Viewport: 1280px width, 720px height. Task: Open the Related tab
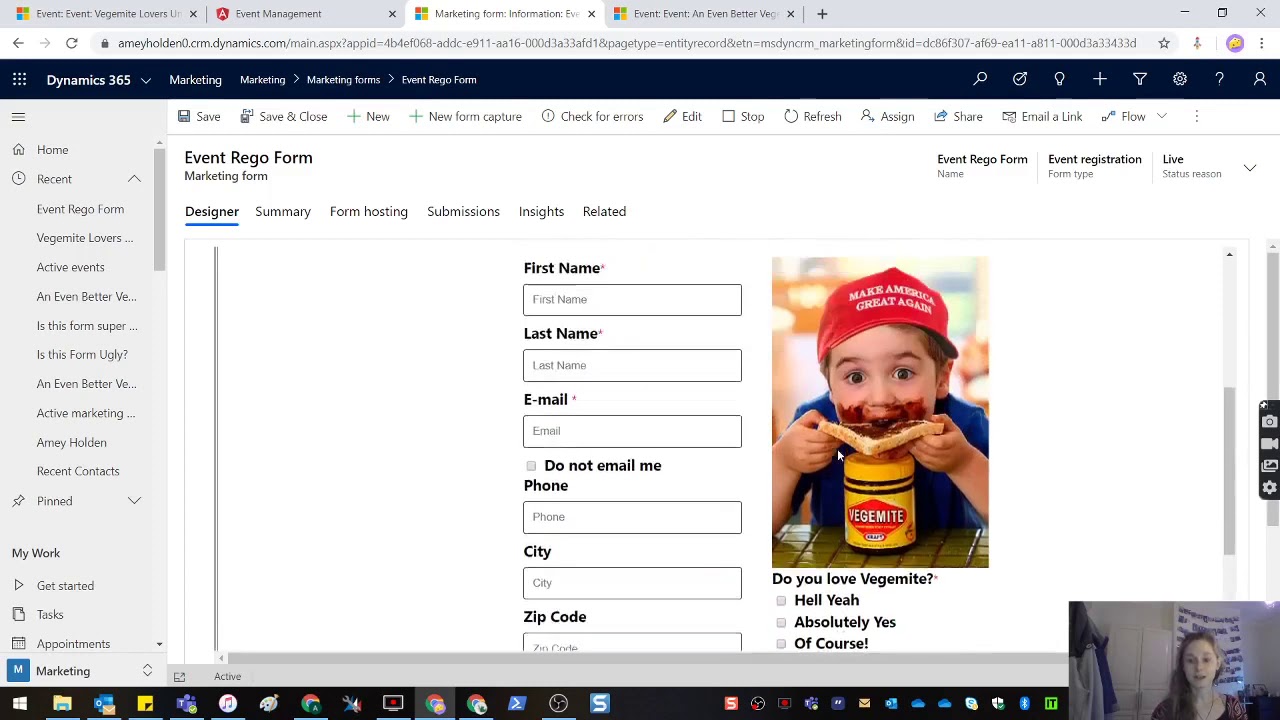(604, 211)
